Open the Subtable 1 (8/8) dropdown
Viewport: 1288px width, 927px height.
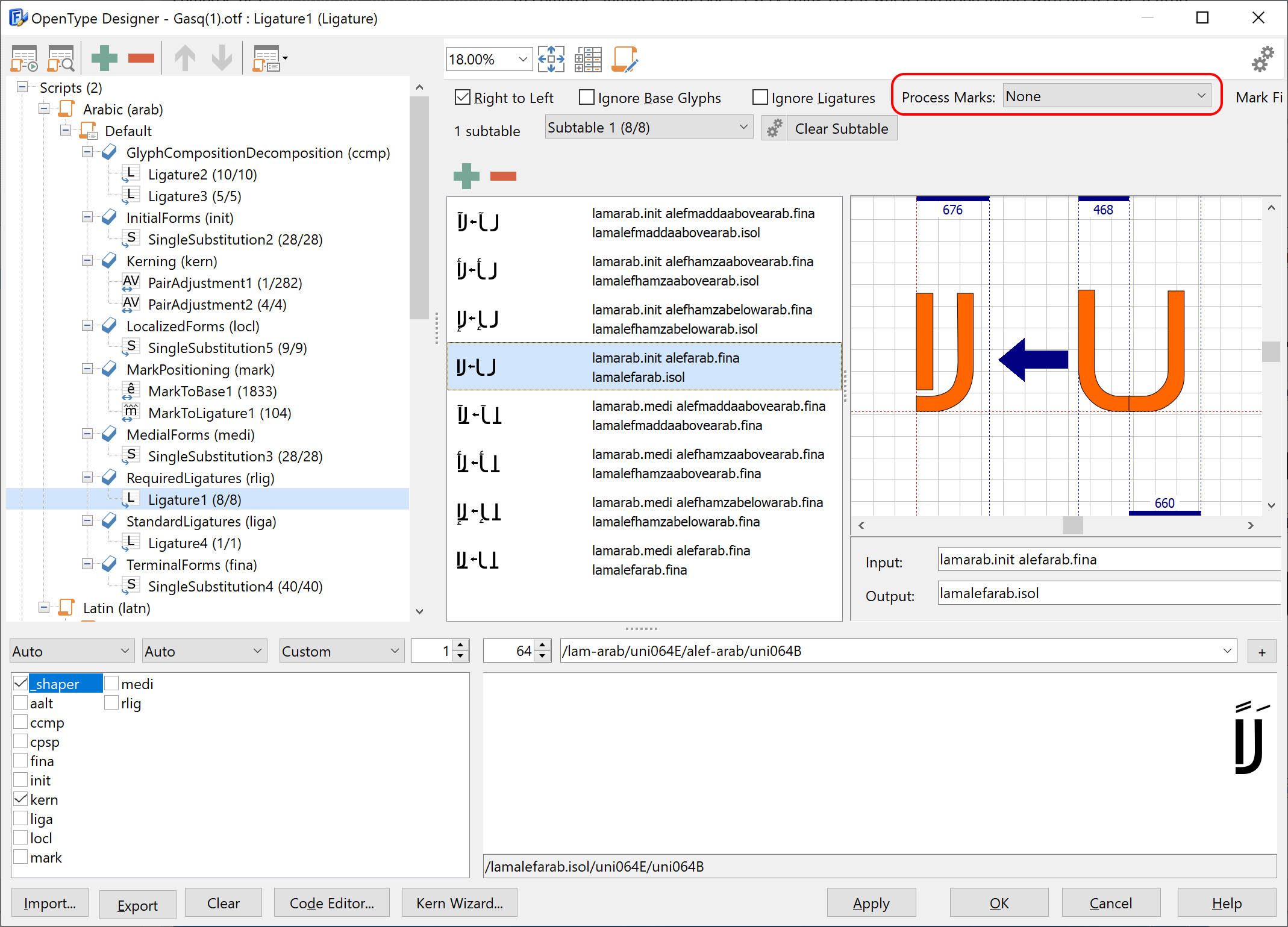point(649,127)
